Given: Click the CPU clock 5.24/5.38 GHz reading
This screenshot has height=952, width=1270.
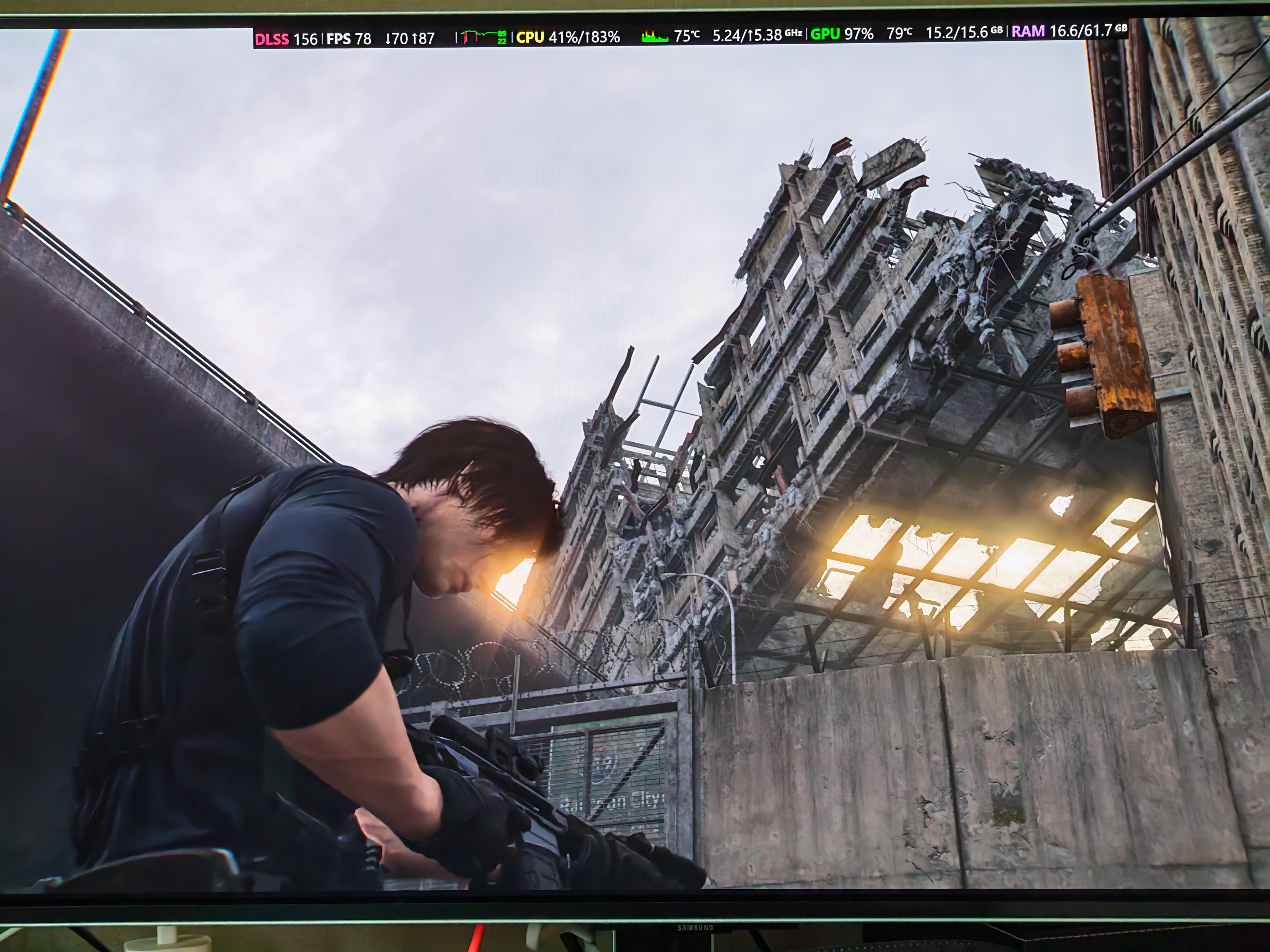Looking at the screenshot, I should (756, 35).
